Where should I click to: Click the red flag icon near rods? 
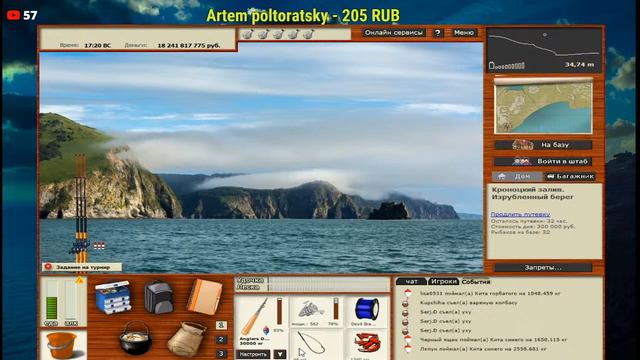point(99,246)
